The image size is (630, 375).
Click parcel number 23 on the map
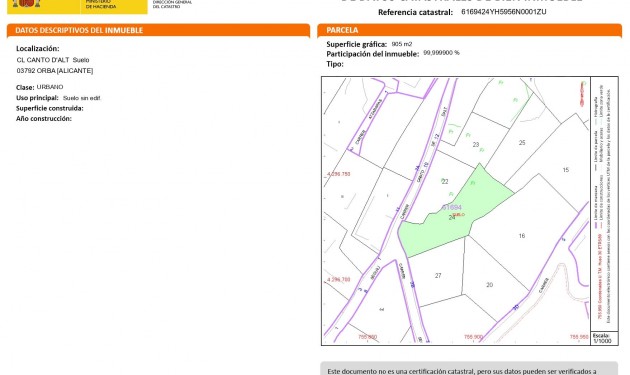(476, 145)
